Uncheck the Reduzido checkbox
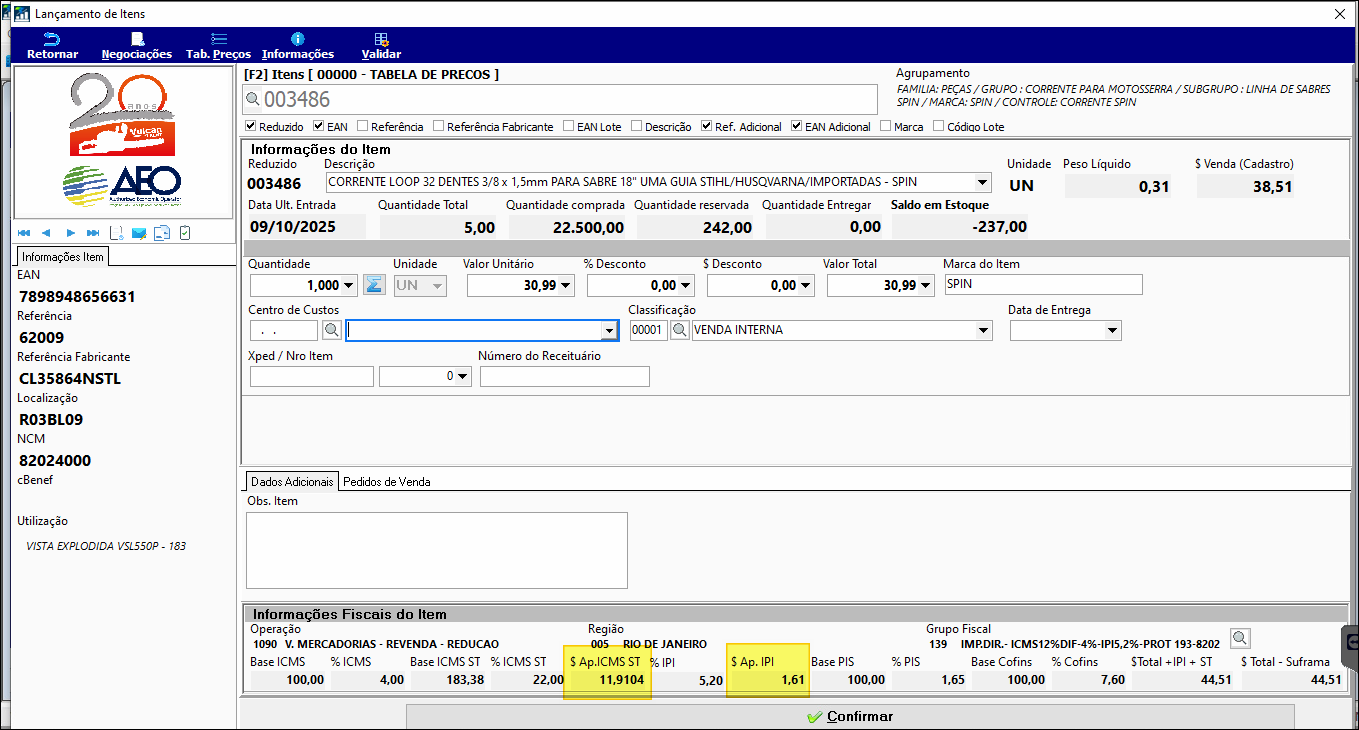Image resolution: width=1359 pixels, height=730 pixels. 251,127
